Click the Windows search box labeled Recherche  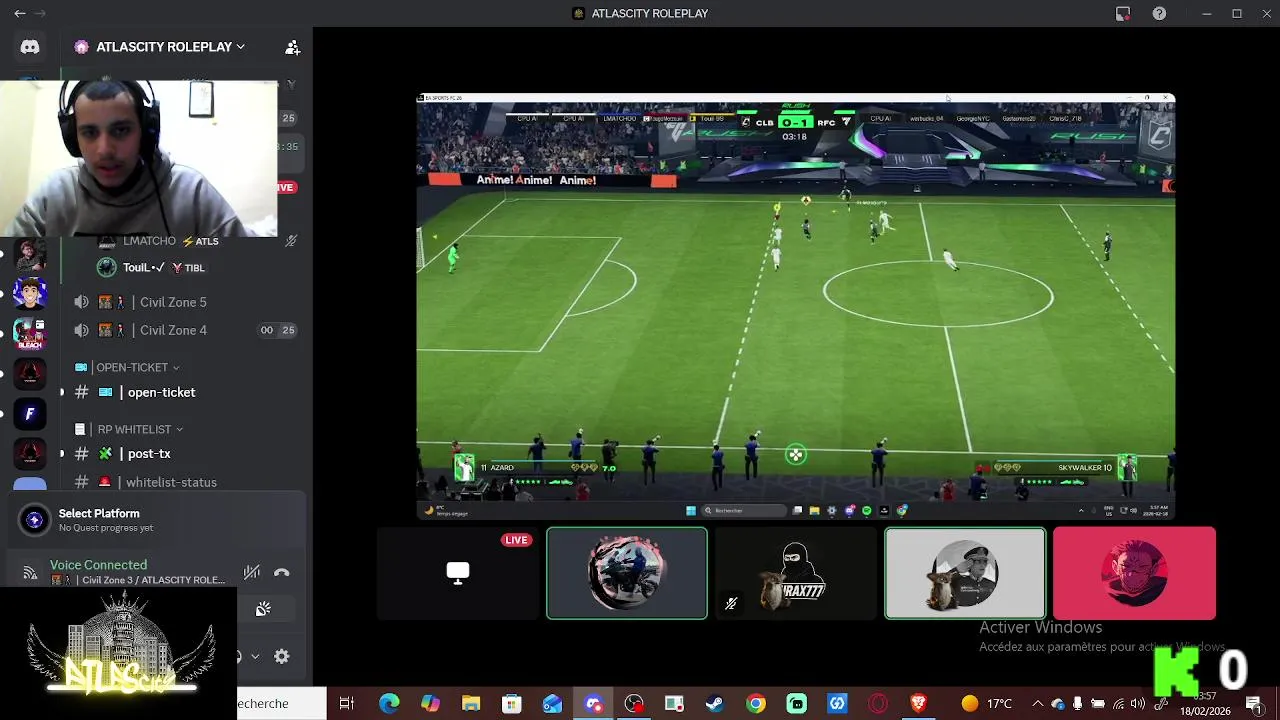tap(281, 704)
